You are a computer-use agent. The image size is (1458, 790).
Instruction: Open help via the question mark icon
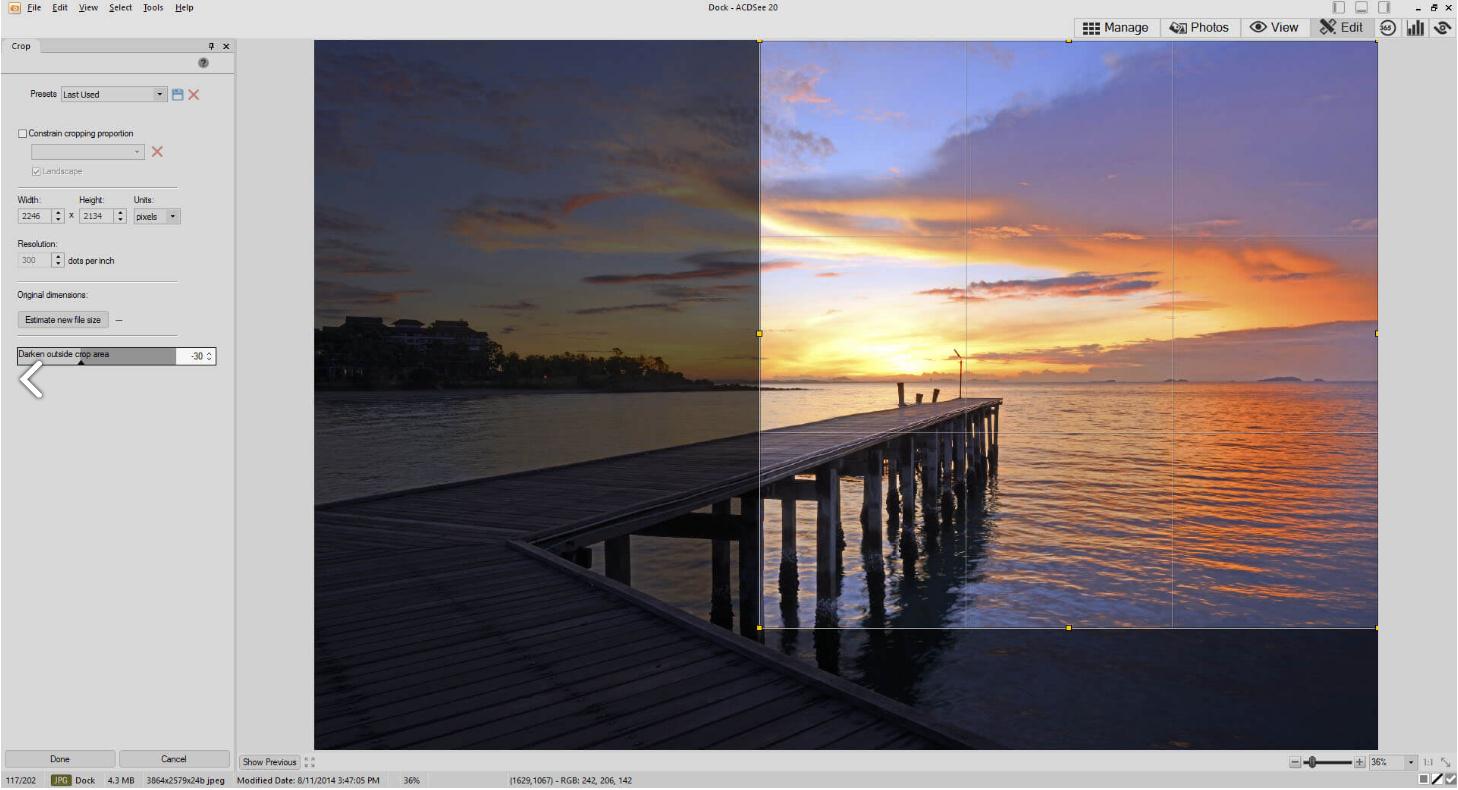[x=202, y=62]
